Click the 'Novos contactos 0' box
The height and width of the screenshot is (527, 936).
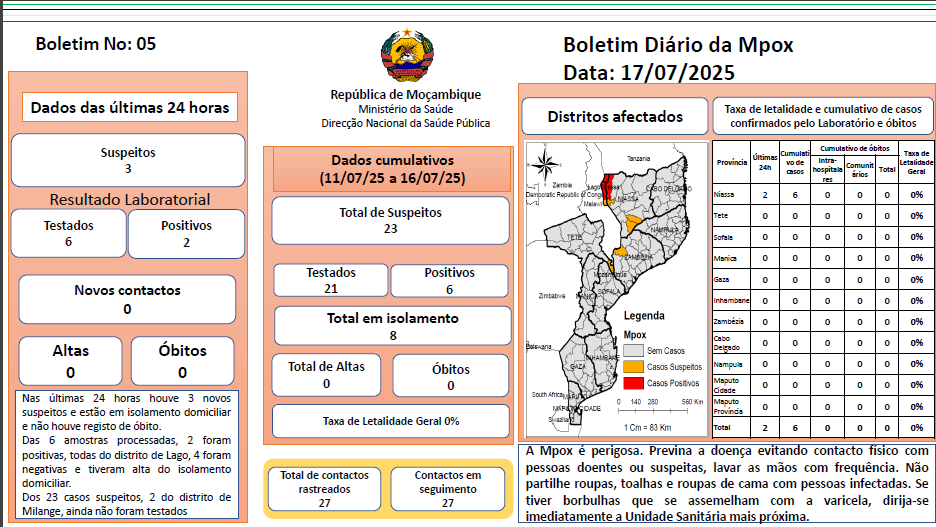[x=127, y=299]
